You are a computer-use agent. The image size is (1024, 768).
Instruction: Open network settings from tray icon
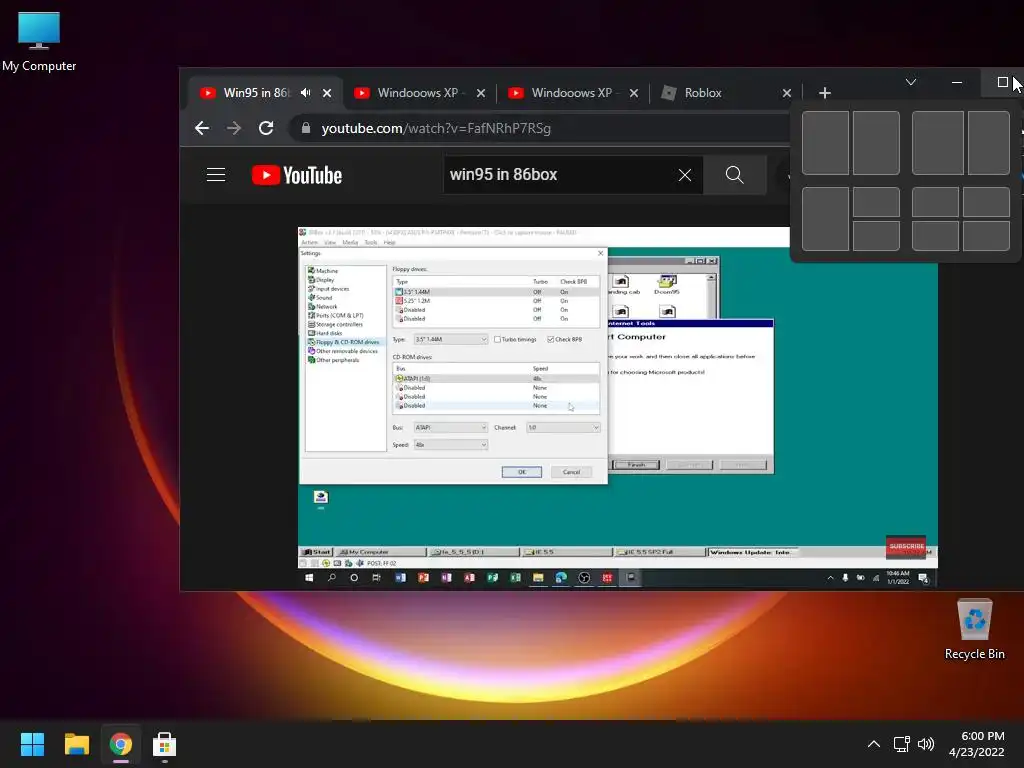tap(902, 744)
